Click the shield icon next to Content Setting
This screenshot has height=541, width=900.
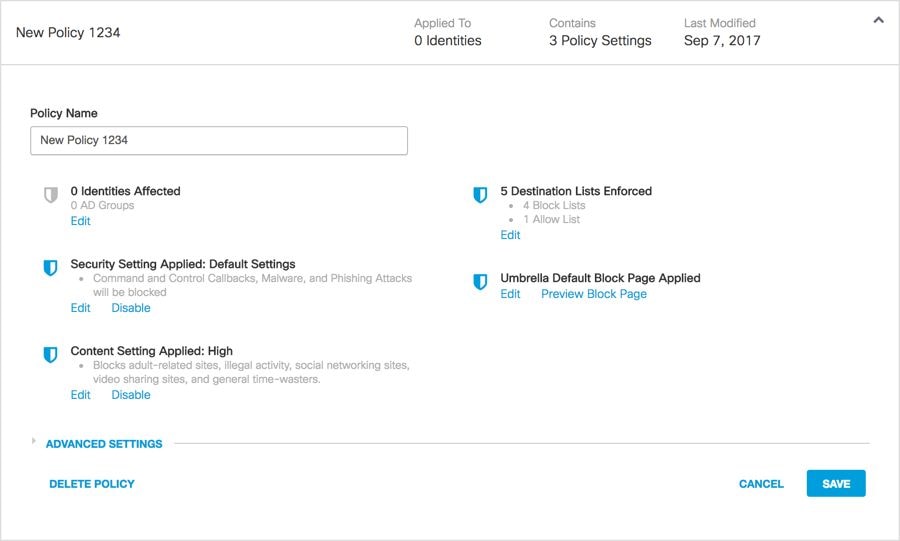click(51, 355)
